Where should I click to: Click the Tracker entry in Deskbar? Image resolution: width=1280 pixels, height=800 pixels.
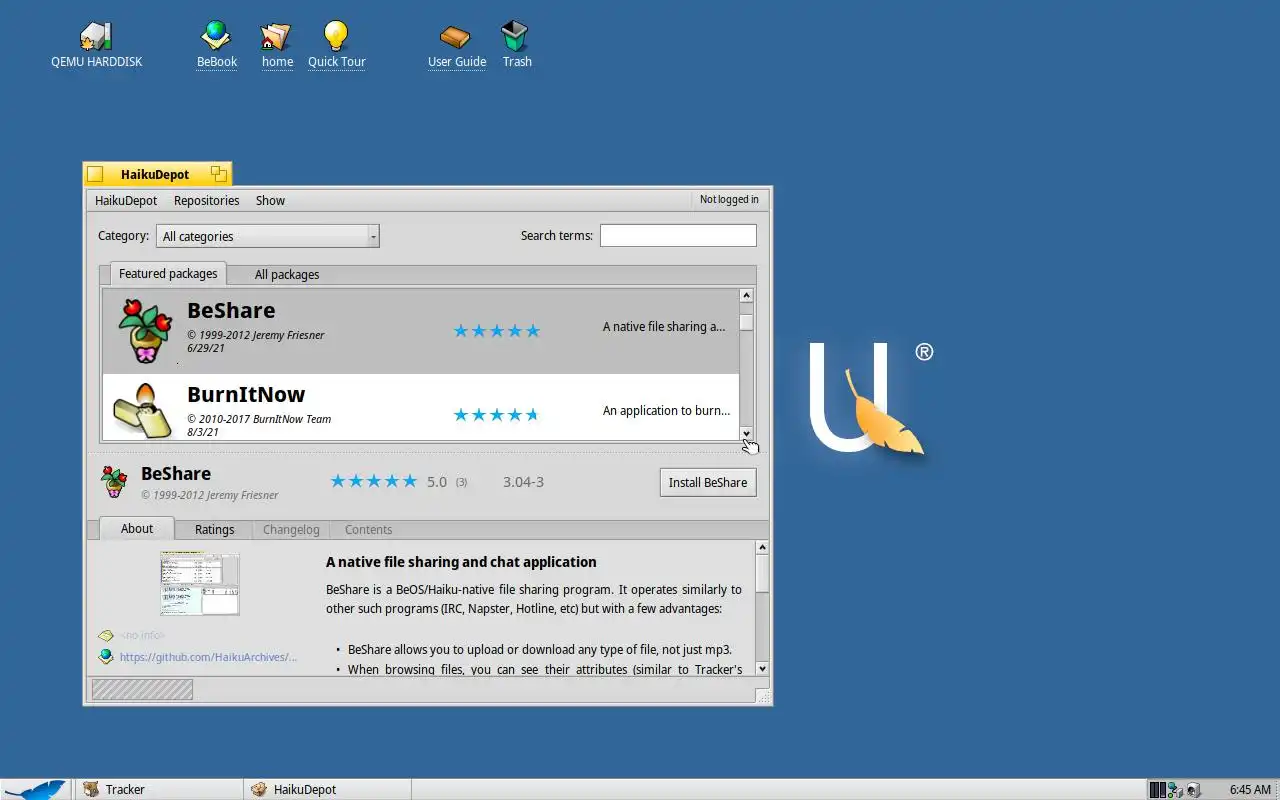(x=158, y=789)
